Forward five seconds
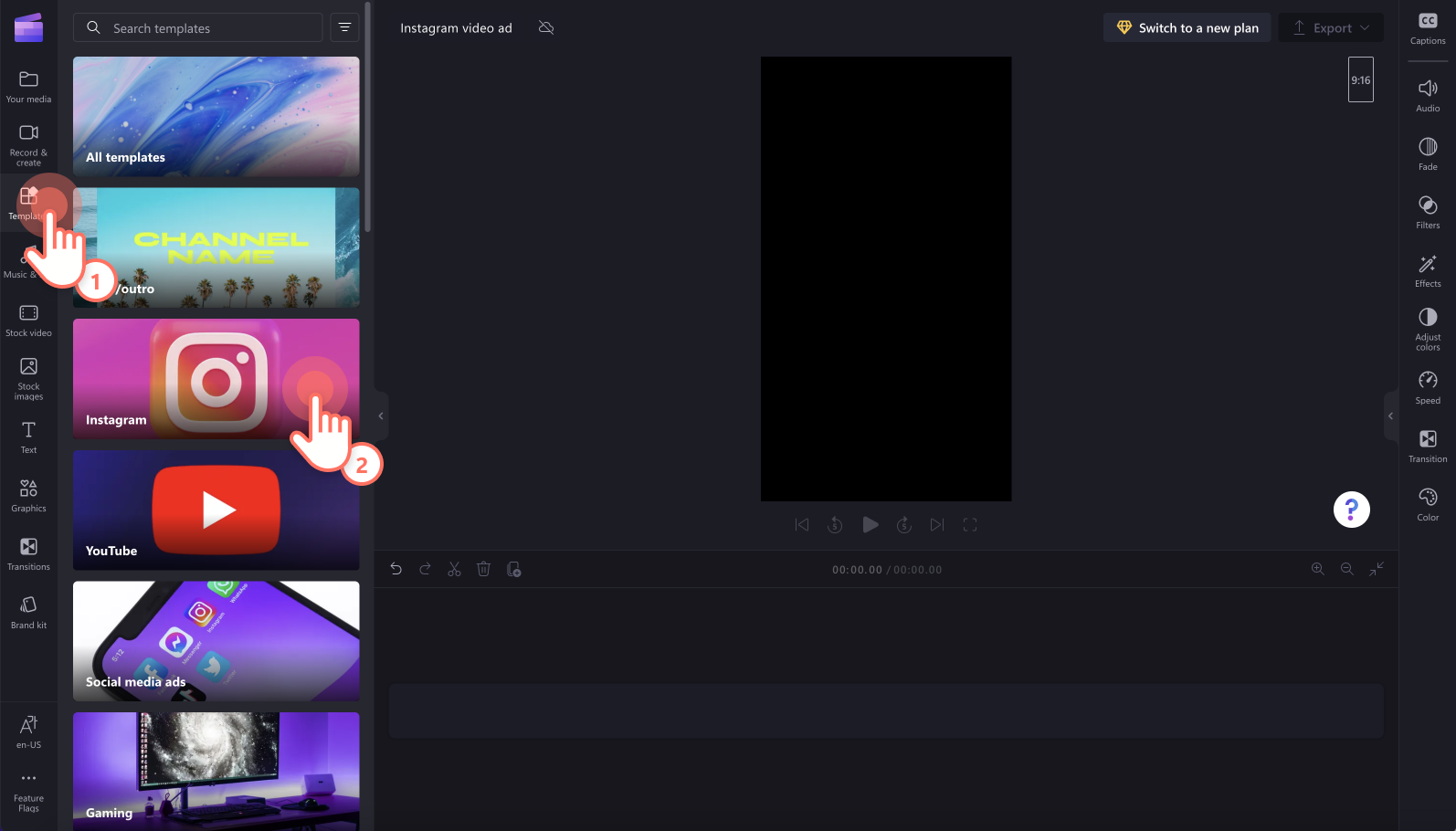Image resolution: width=1456 pixels, height=831 pixels. [x=903, y=524]
